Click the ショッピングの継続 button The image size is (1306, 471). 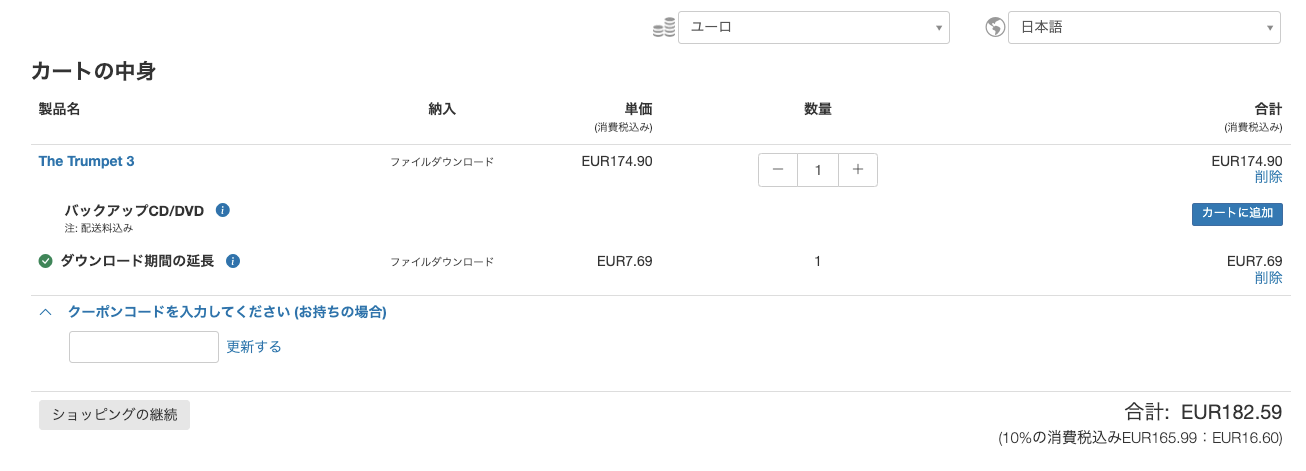point(114,415)
